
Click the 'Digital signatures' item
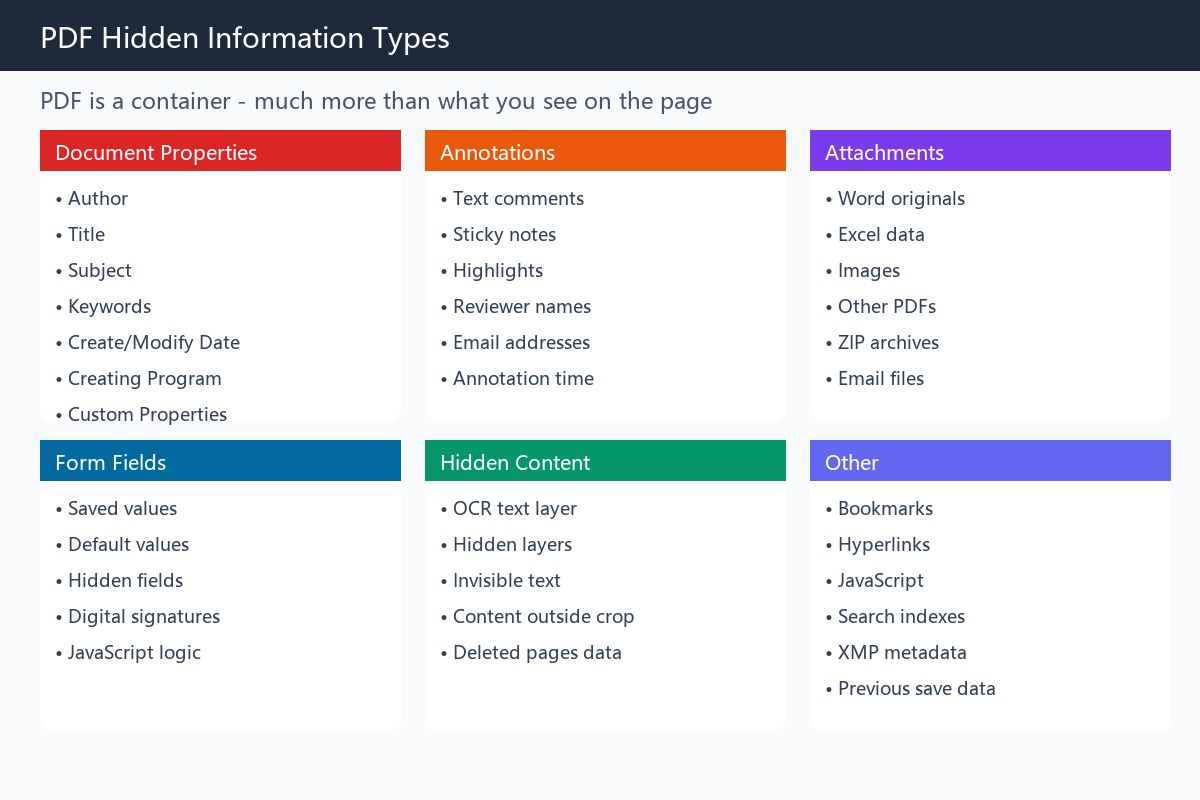138,616
